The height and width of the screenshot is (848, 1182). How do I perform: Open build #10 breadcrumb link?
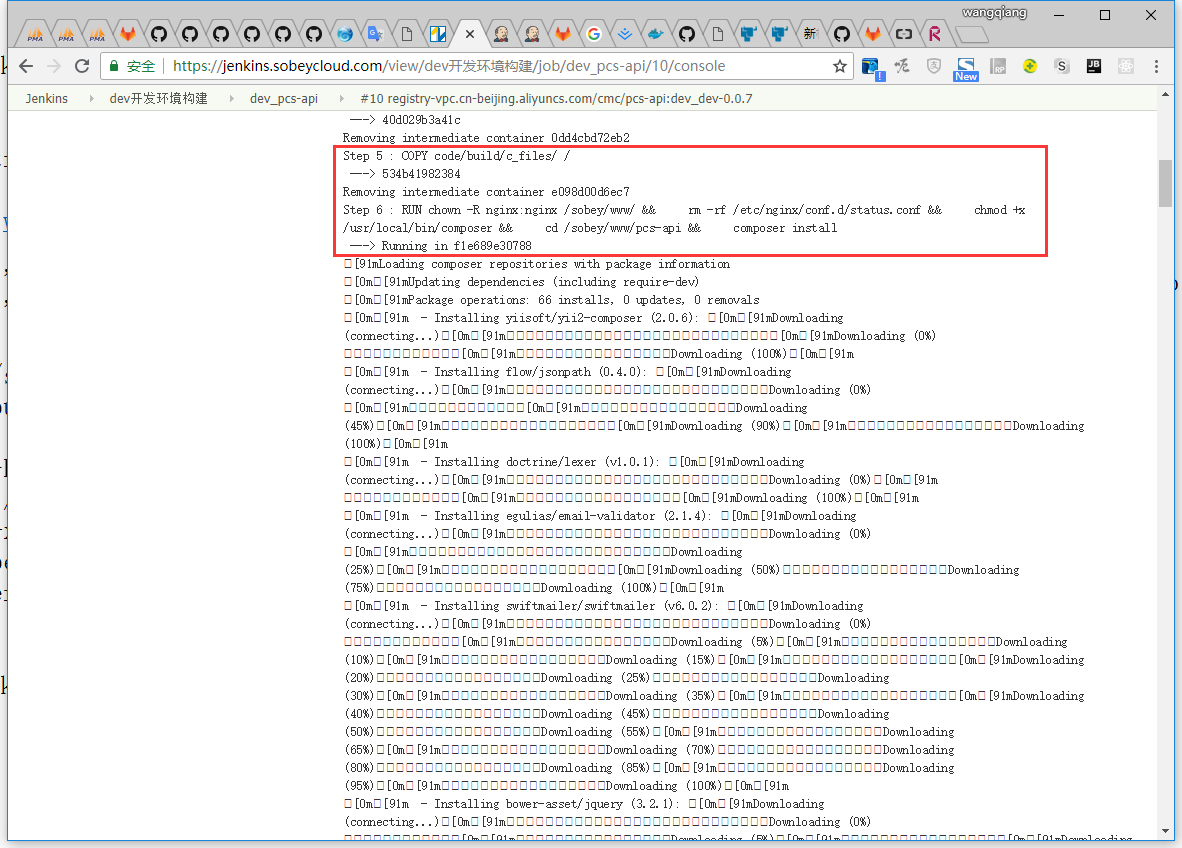(555, 99)
